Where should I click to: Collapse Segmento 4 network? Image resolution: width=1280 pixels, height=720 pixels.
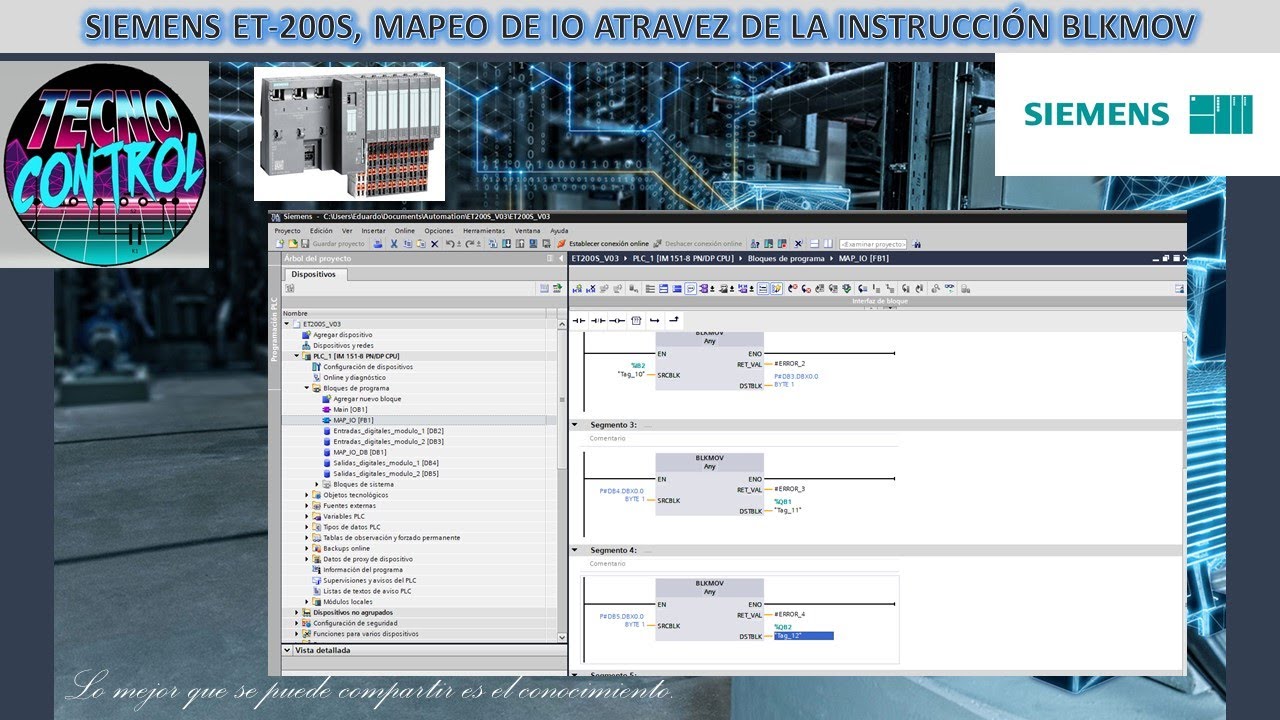pos(575,550)
